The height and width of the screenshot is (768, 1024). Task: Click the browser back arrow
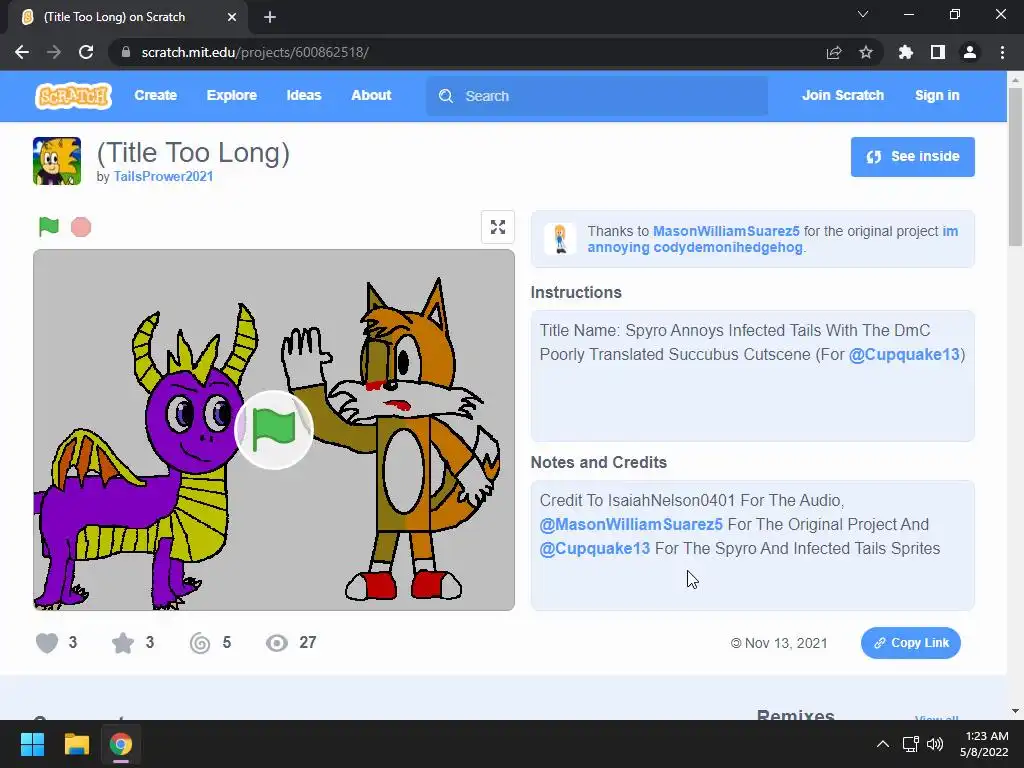point(22,52)
